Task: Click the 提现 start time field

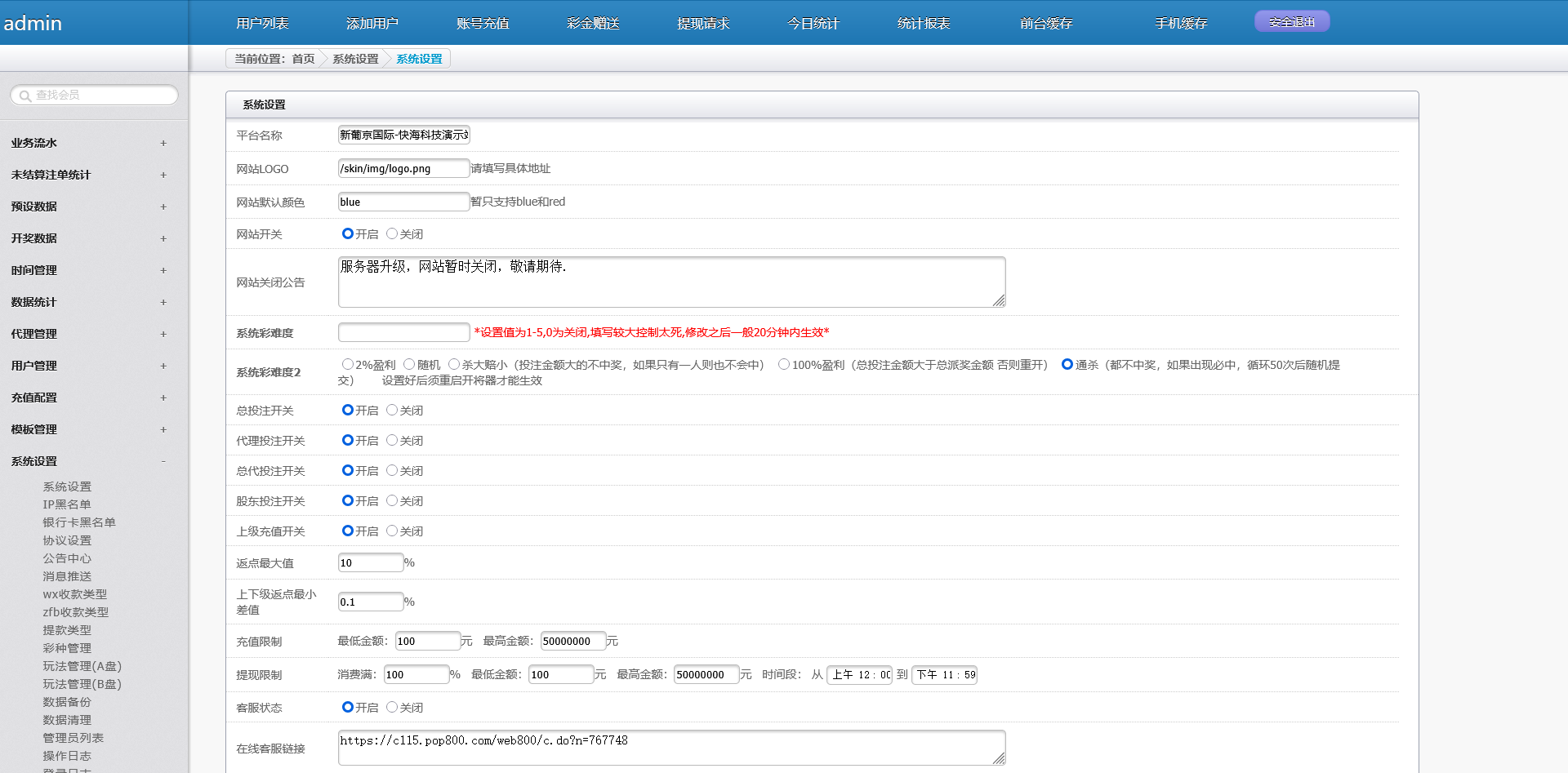Action: point(860,675)
